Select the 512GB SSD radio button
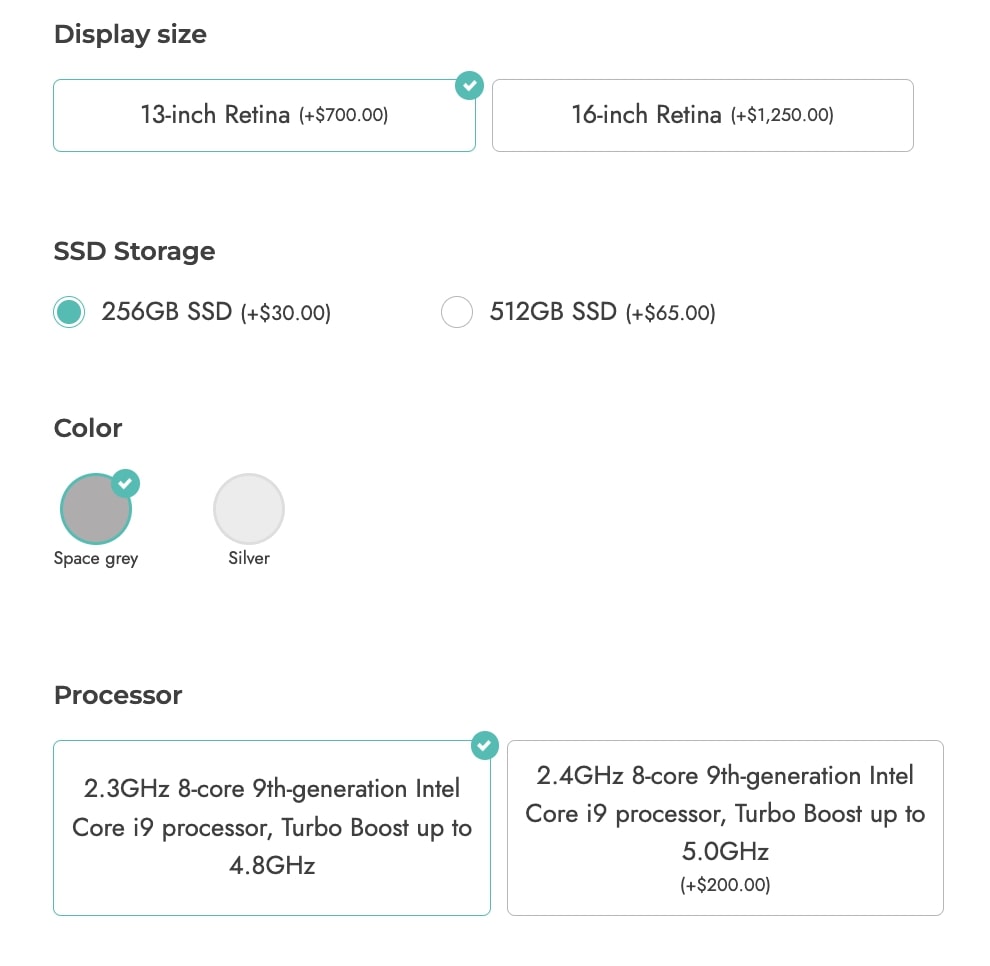 [x=456, y=312]
